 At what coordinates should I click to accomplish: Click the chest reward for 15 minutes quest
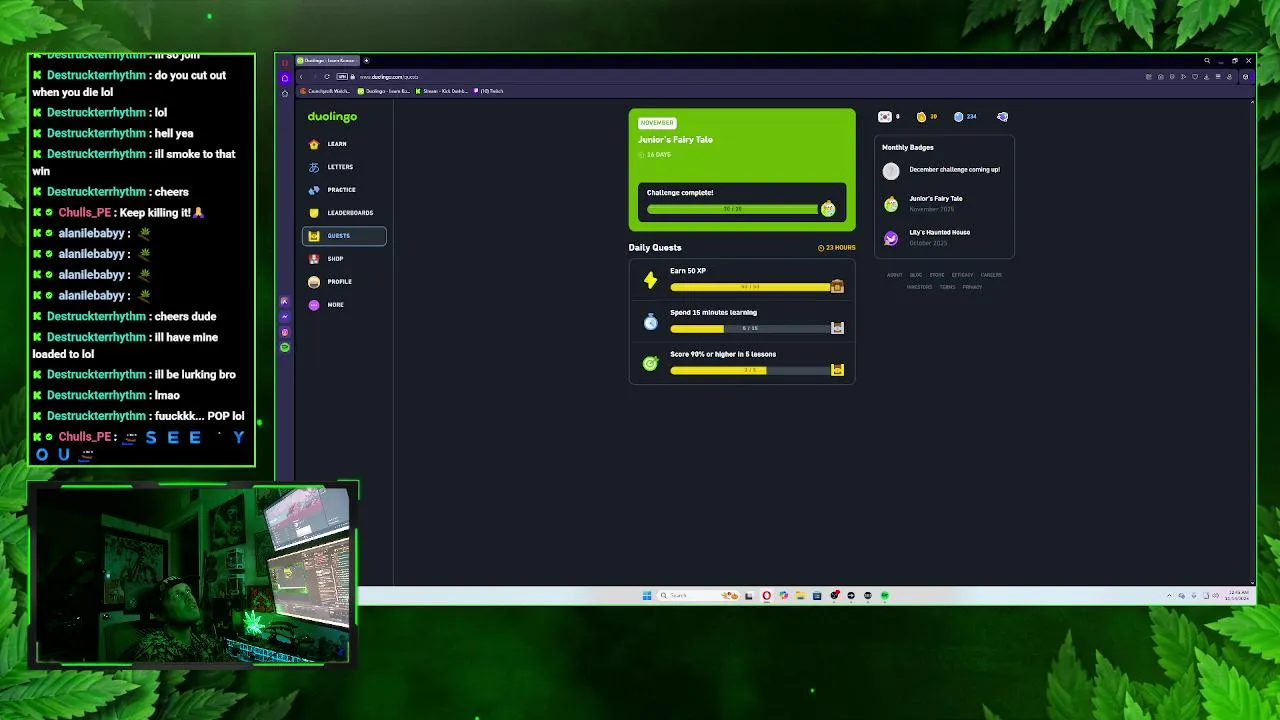click(837, 328)
